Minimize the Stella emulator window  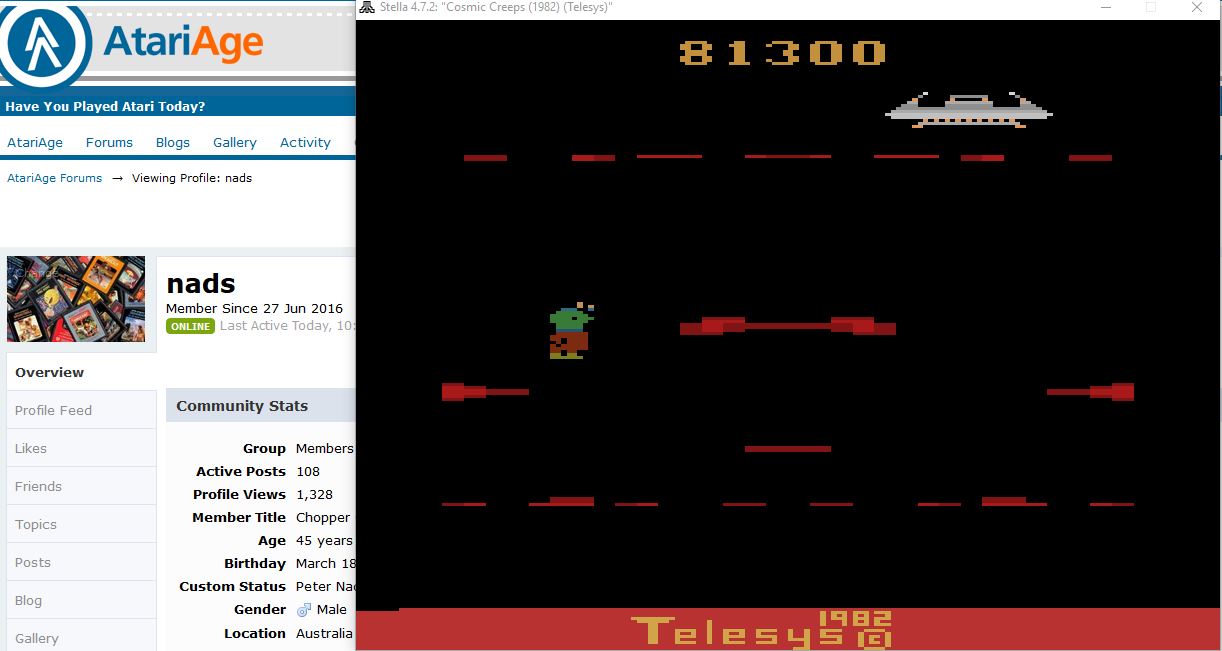[1106, 8]
